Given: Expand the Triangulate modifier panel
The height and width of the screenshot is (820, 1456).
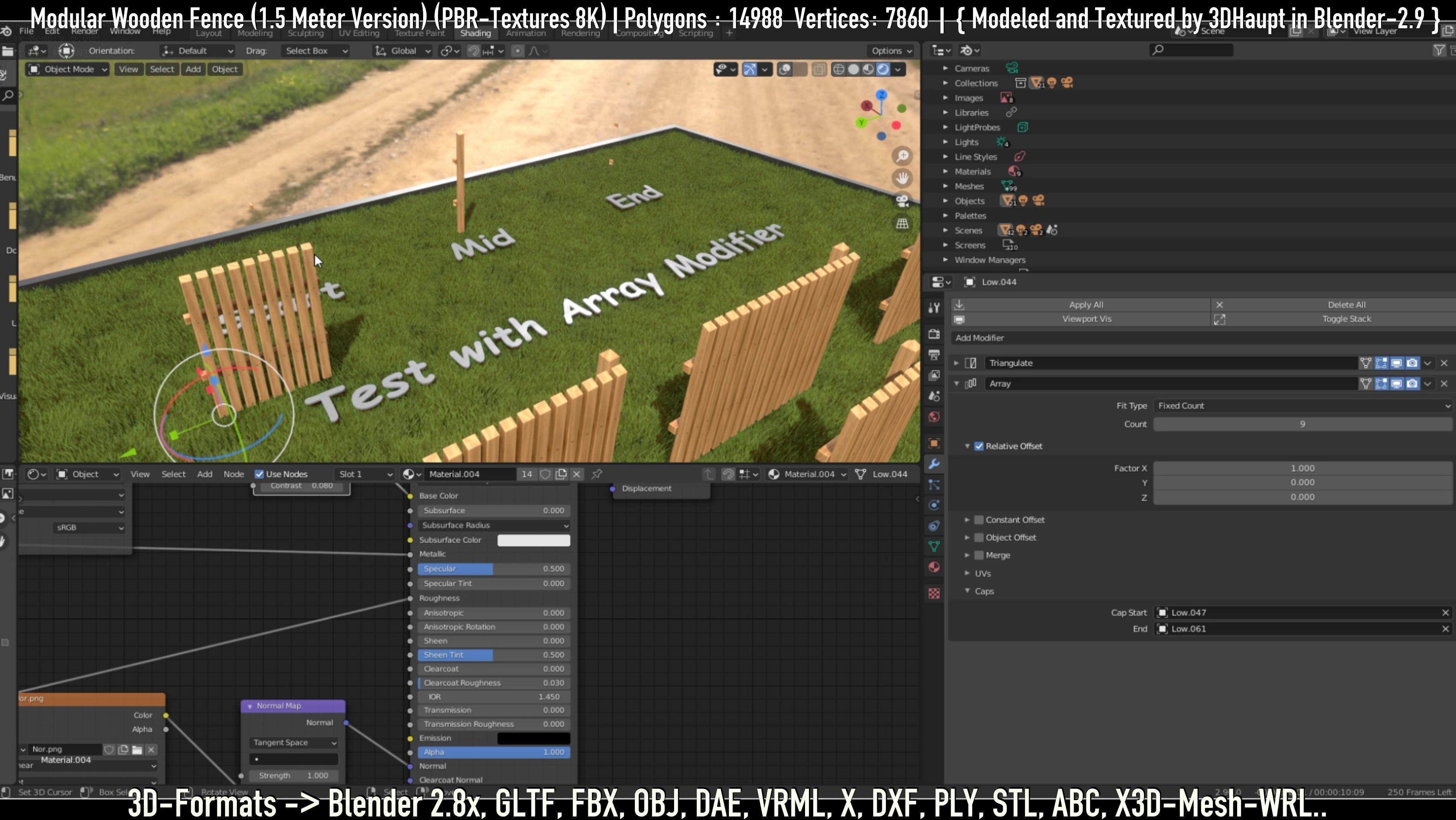Looking at the screenshot, I should 956,363.
